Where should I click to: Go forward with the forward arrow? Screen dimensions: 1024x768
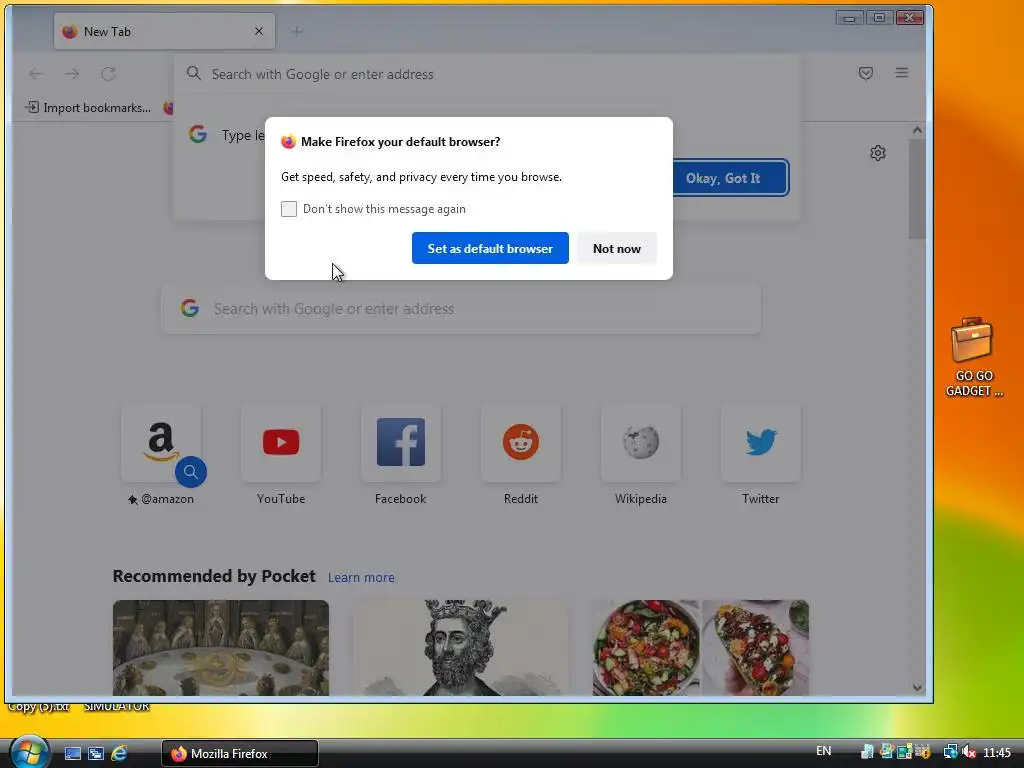pos(72,74)
